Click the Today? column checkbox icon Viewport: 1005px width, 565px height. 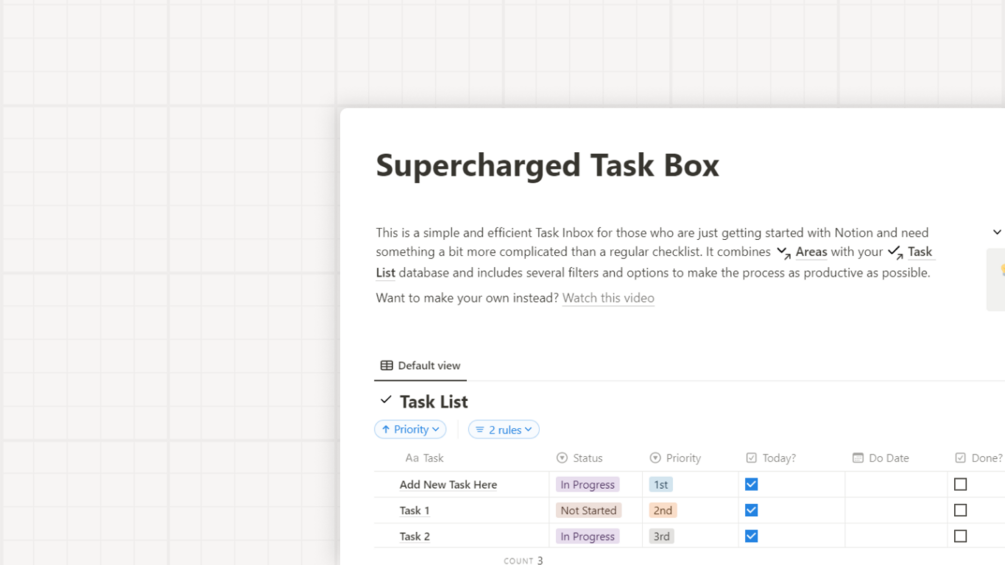click(751, 457)
